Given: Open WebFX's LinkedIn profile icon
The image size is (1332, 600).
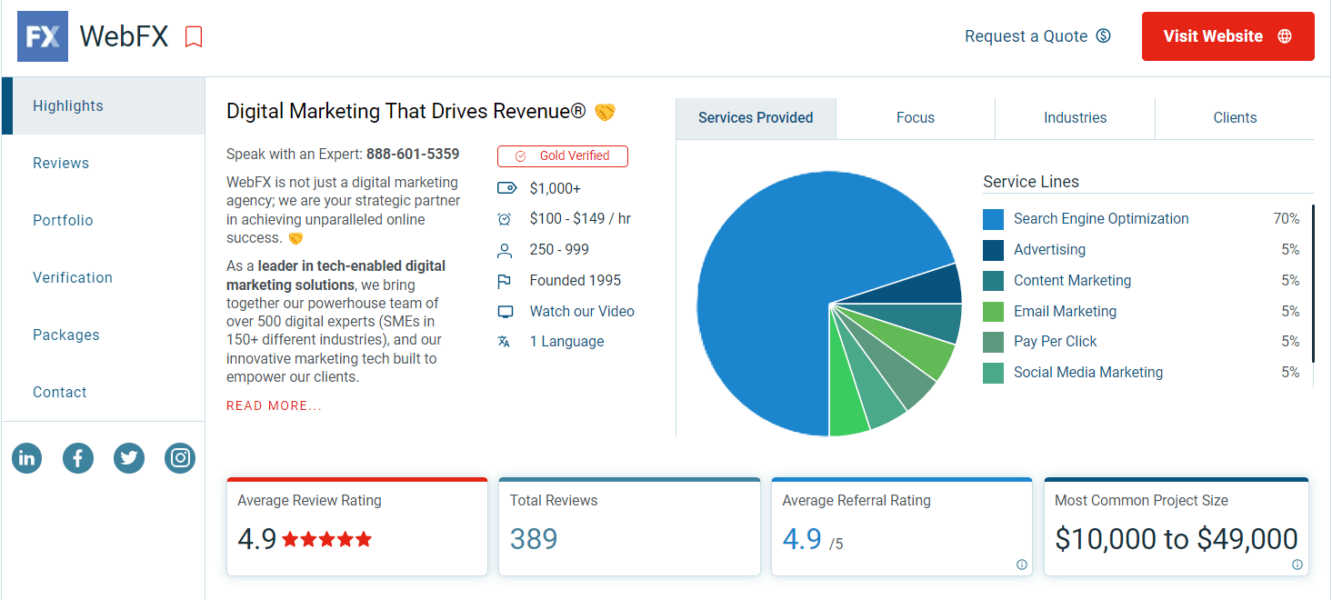Looking at the screenshot, I should click(x=27, y=457).
